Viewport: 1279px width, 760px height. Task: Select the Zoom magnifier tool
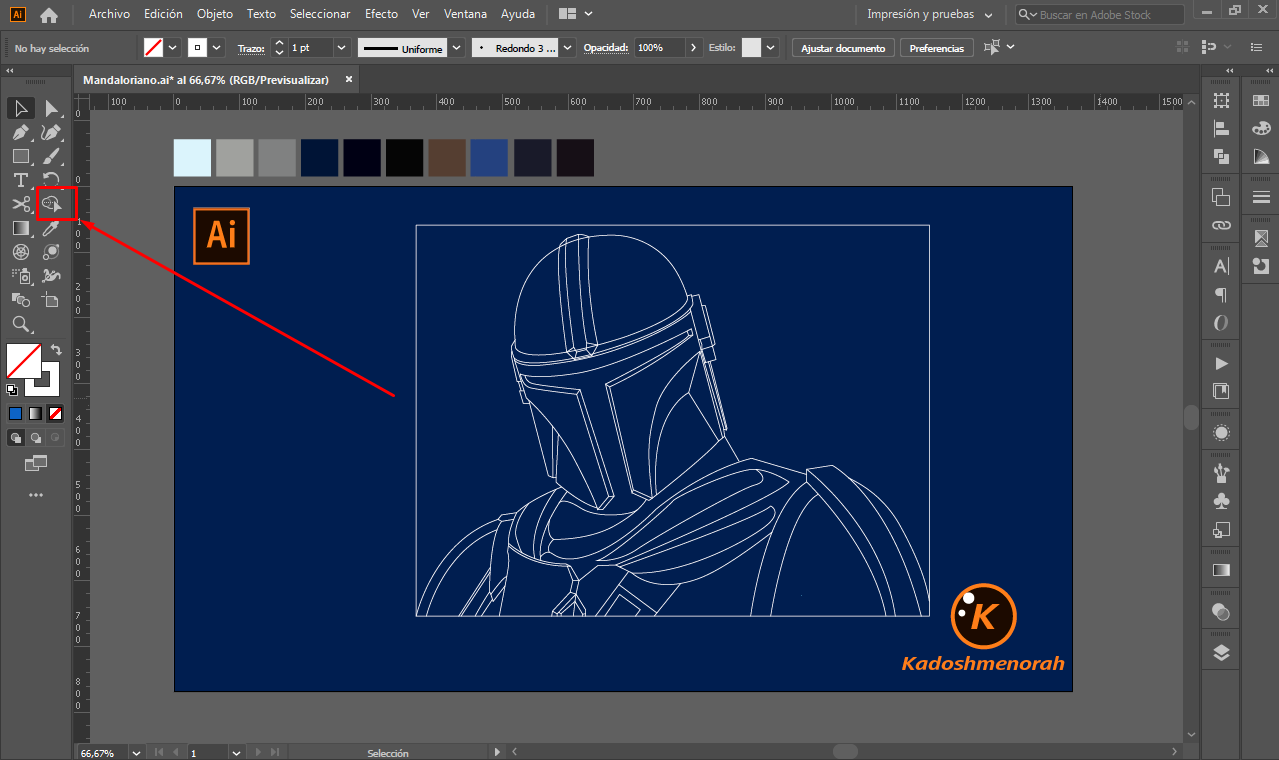click(20, 324)
